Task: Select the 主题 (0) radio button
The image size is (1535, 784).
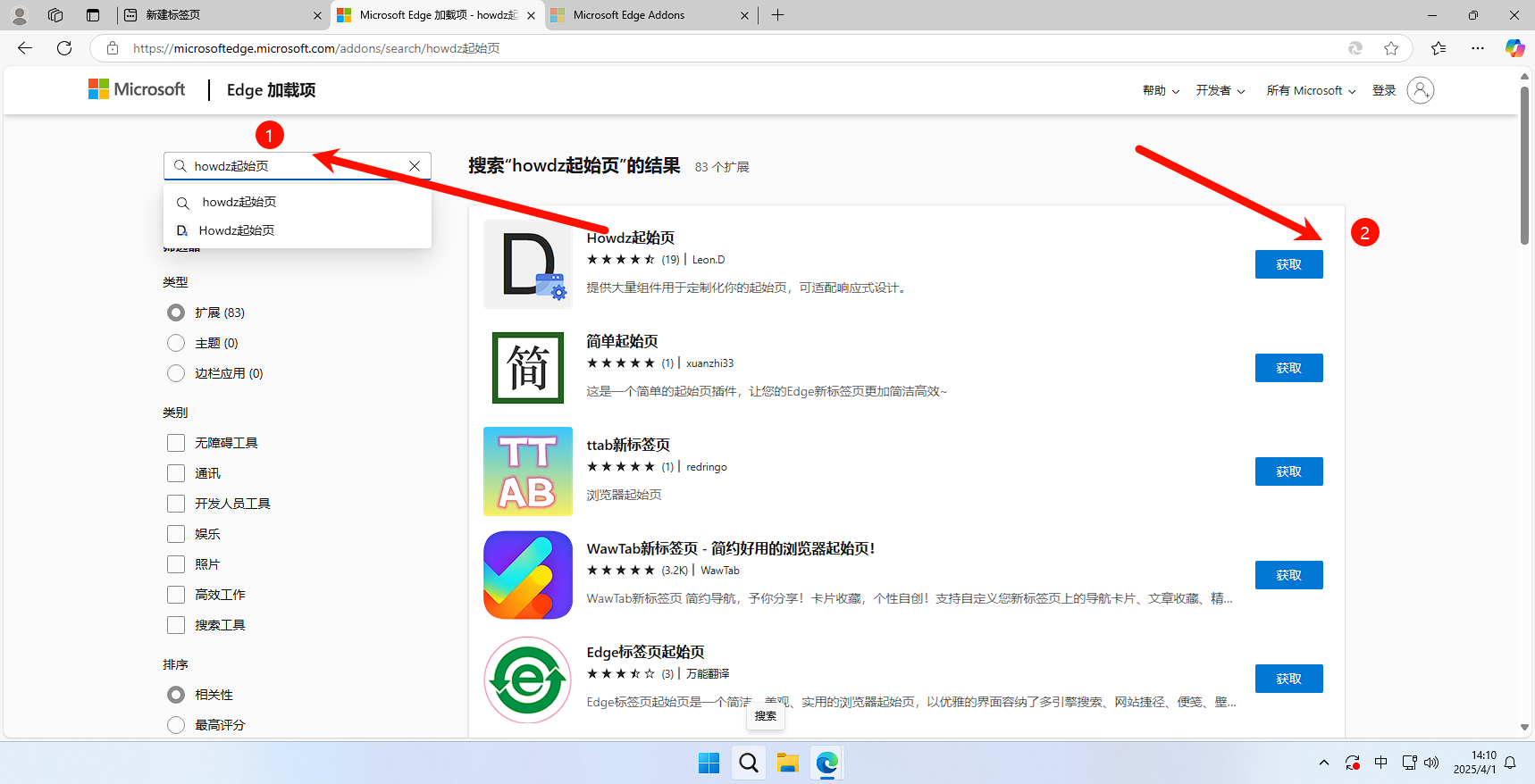Action: click(176, 343)
